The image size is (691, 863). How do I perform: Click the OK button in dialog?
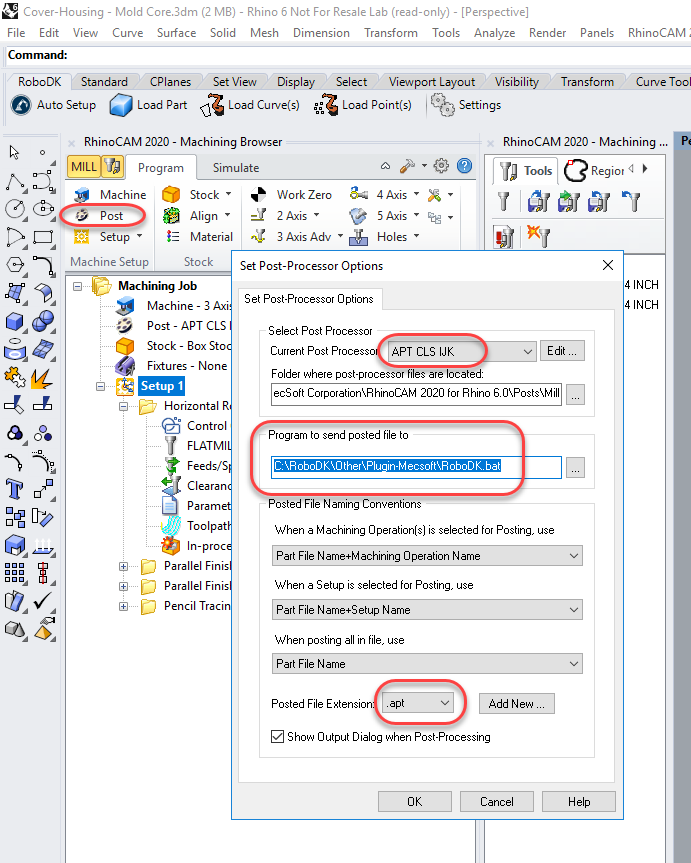point(414,801)
